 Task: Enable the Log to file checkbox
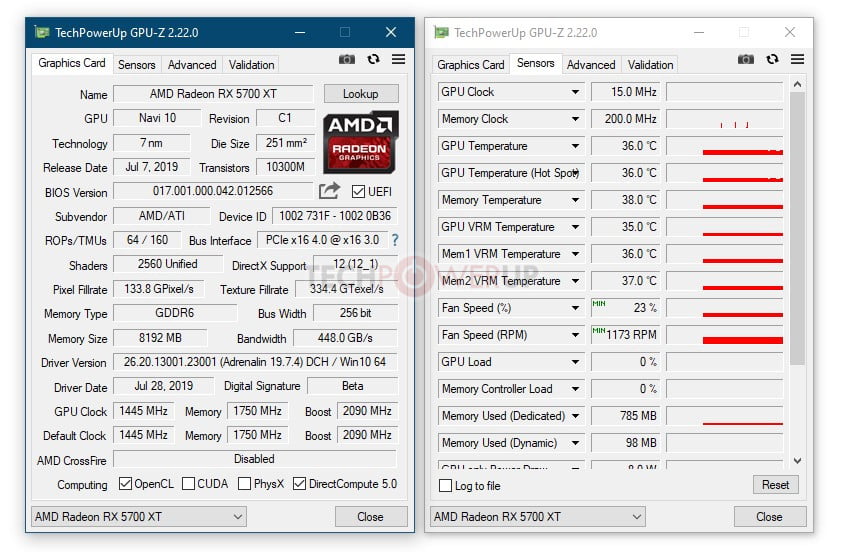(446, 486)
